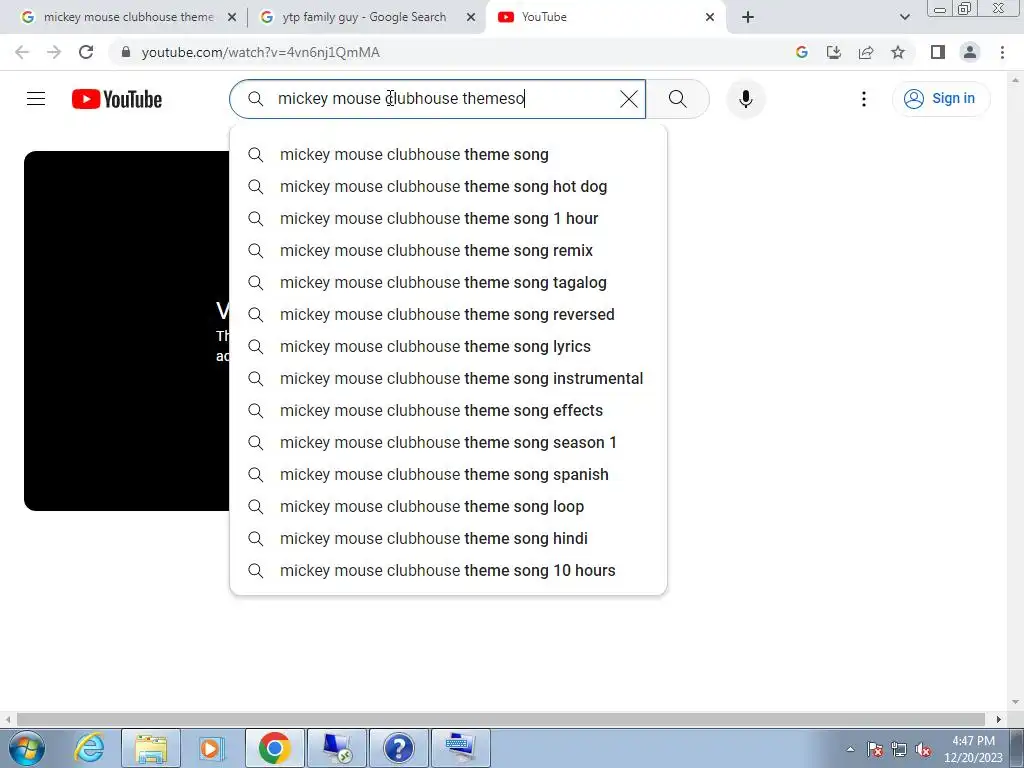Select suggestion 'theme song hot dog'
Screen dimensions: 1024x768
[x=448, y=187]
